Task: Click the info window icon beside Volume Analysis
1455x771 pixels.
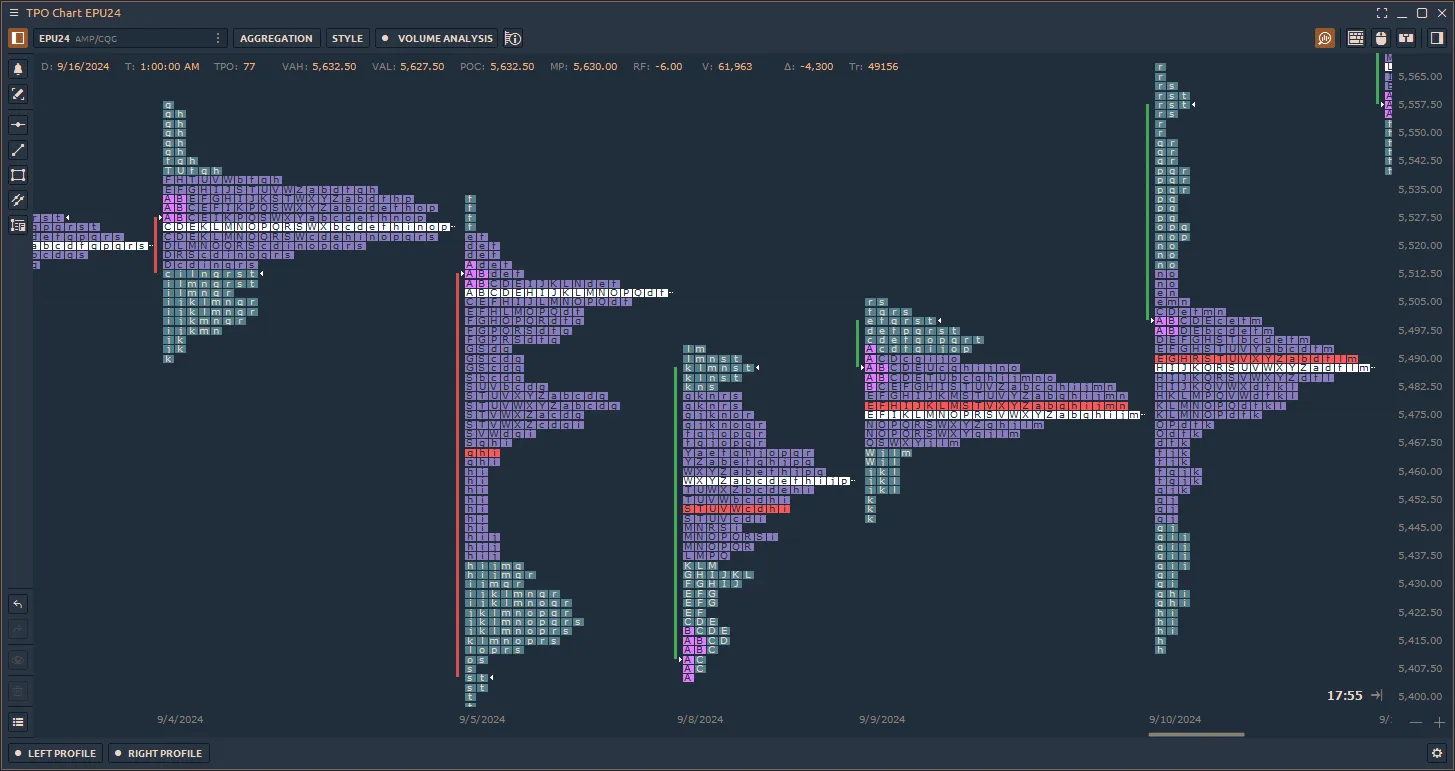Action: [x=513, y=38]
